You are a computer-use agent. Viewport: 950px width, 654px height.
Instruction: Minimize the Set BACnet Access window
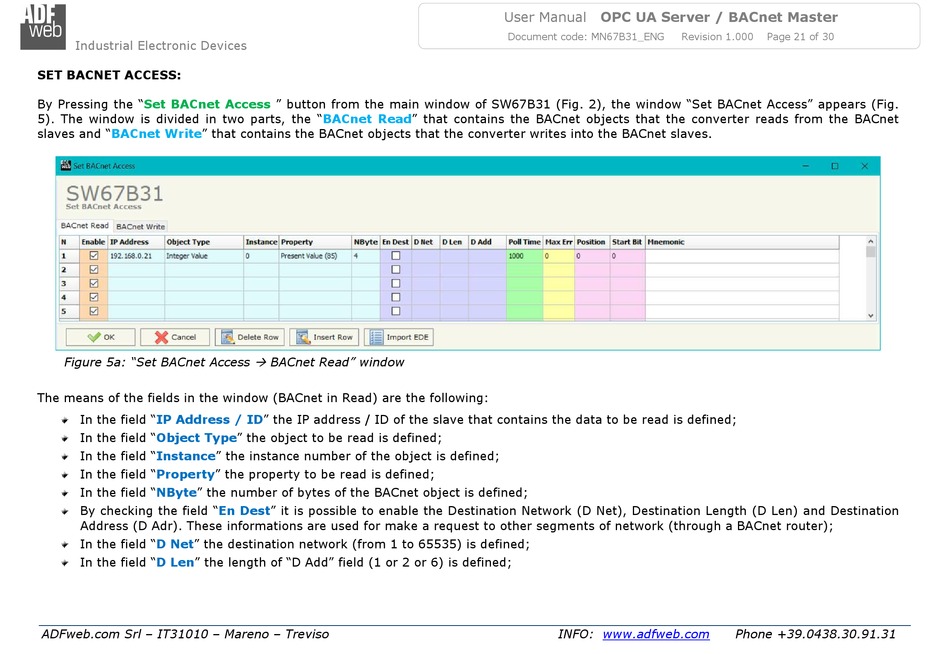805,165
